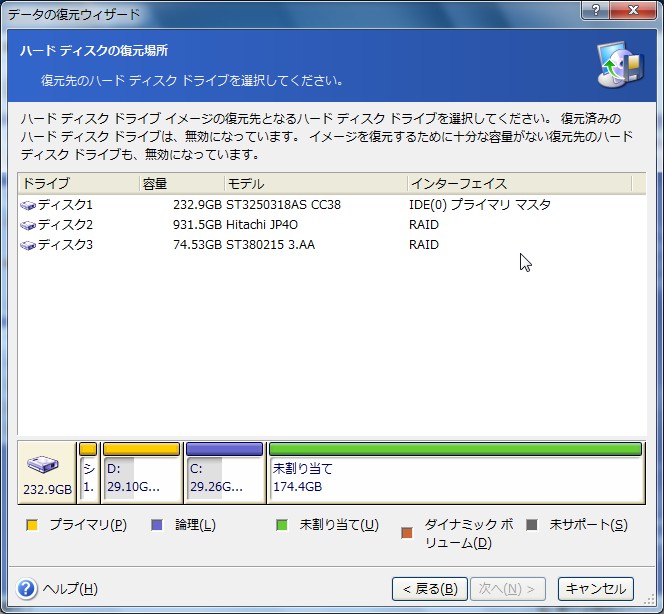This screenshot has width=664, height=614.
Task: Click the blue help question mark icon
Action: pos(27,589)
